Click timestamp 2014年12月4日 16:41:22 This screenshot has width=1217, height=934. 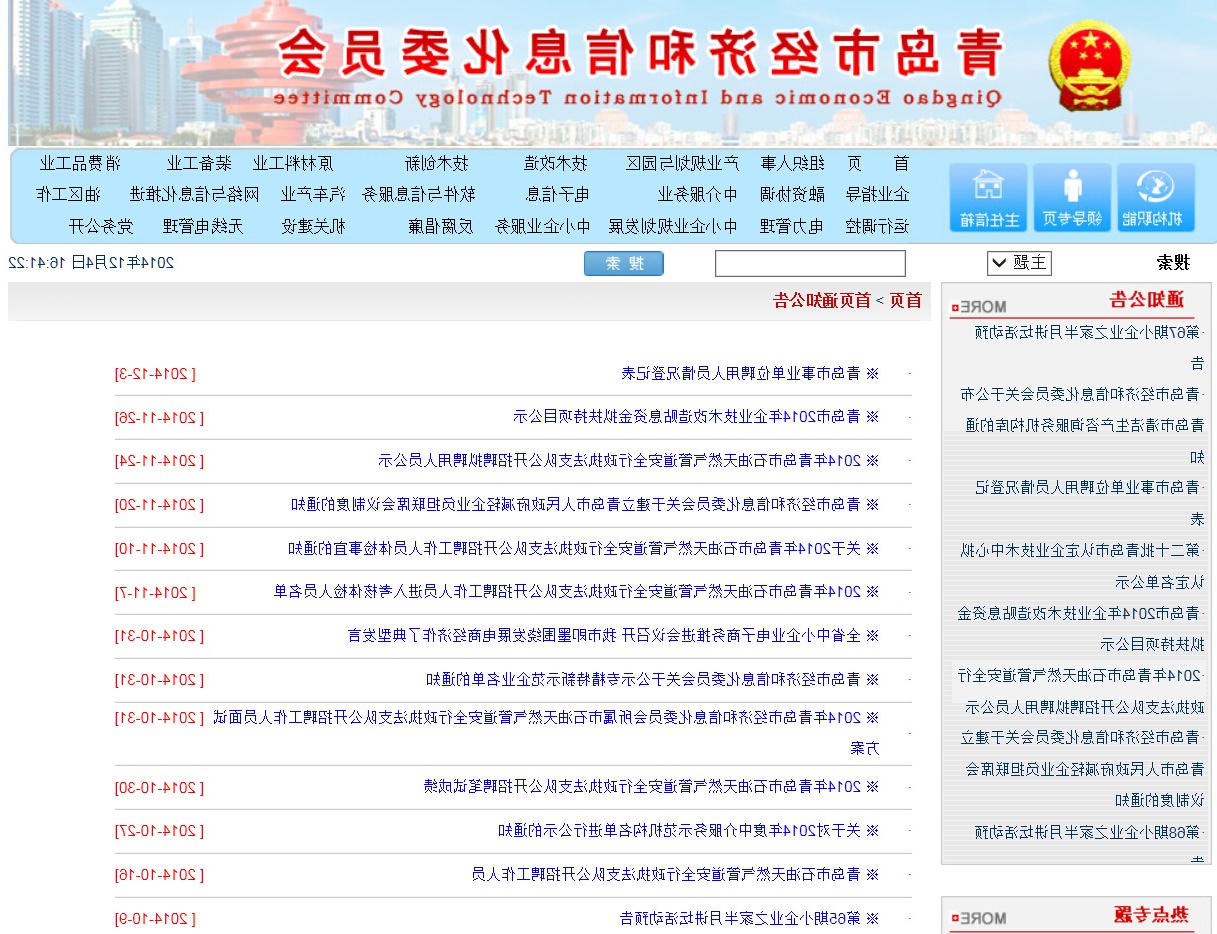[91, 263]
